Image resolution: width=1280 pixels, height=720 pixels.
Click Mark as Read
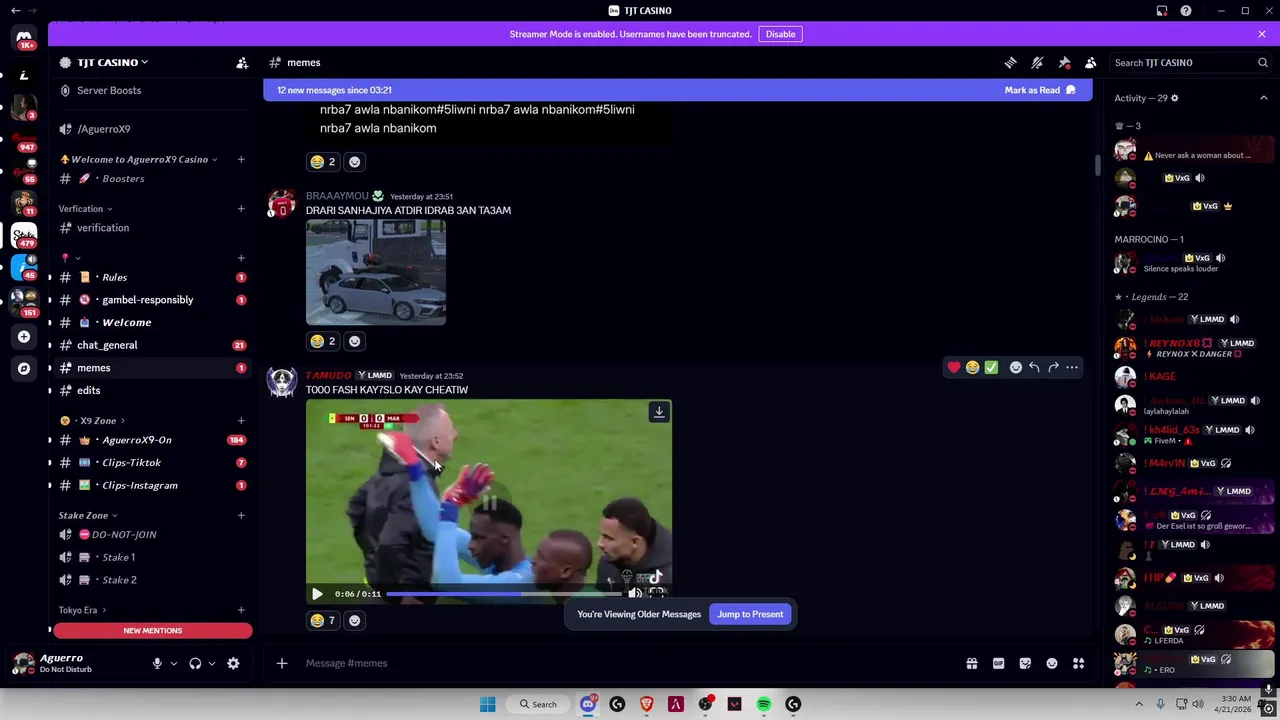click(1040, 90)
